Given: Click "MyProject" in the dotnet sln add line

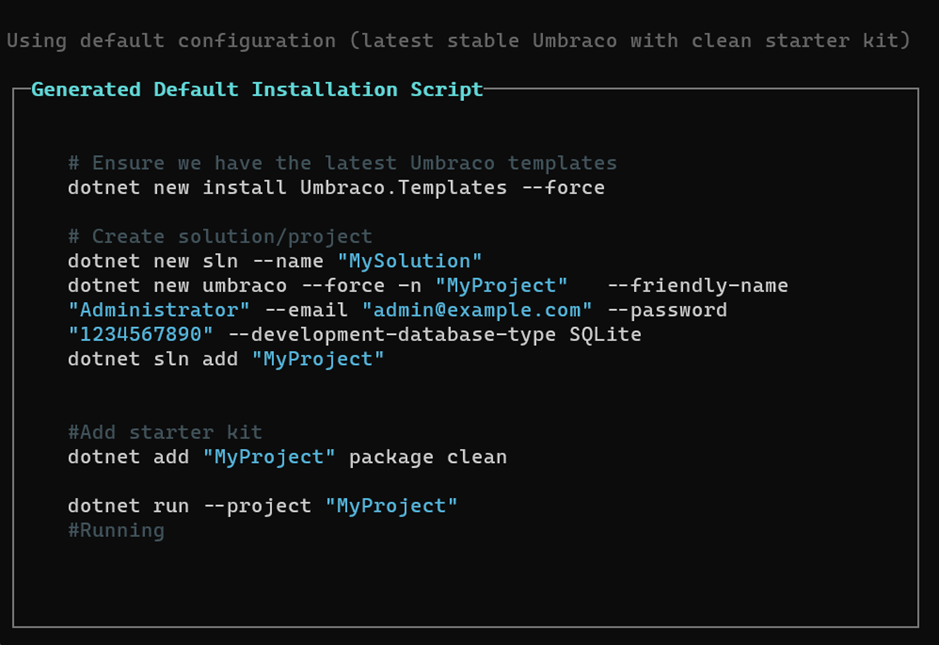Looking at the screenshot, I should point(318,359).
